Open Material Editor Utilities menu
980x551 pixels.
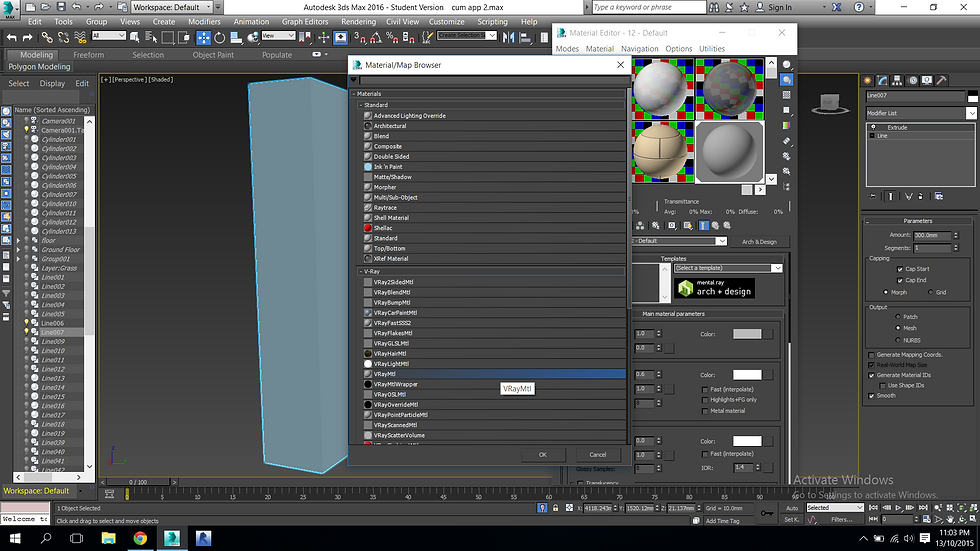(711, 49)
